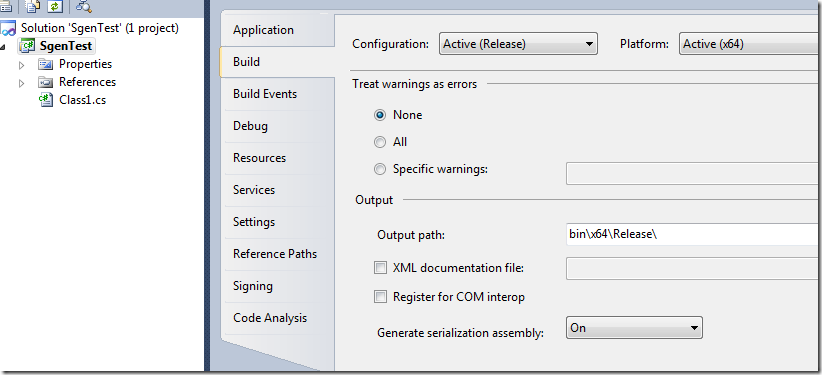Click the 'Output path:' label
This screenshot has width=822, height=375.
(x=411, y=235)
